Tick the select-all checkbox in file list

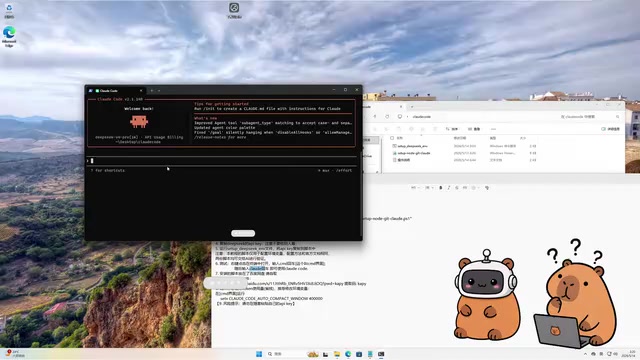(392, 138)
